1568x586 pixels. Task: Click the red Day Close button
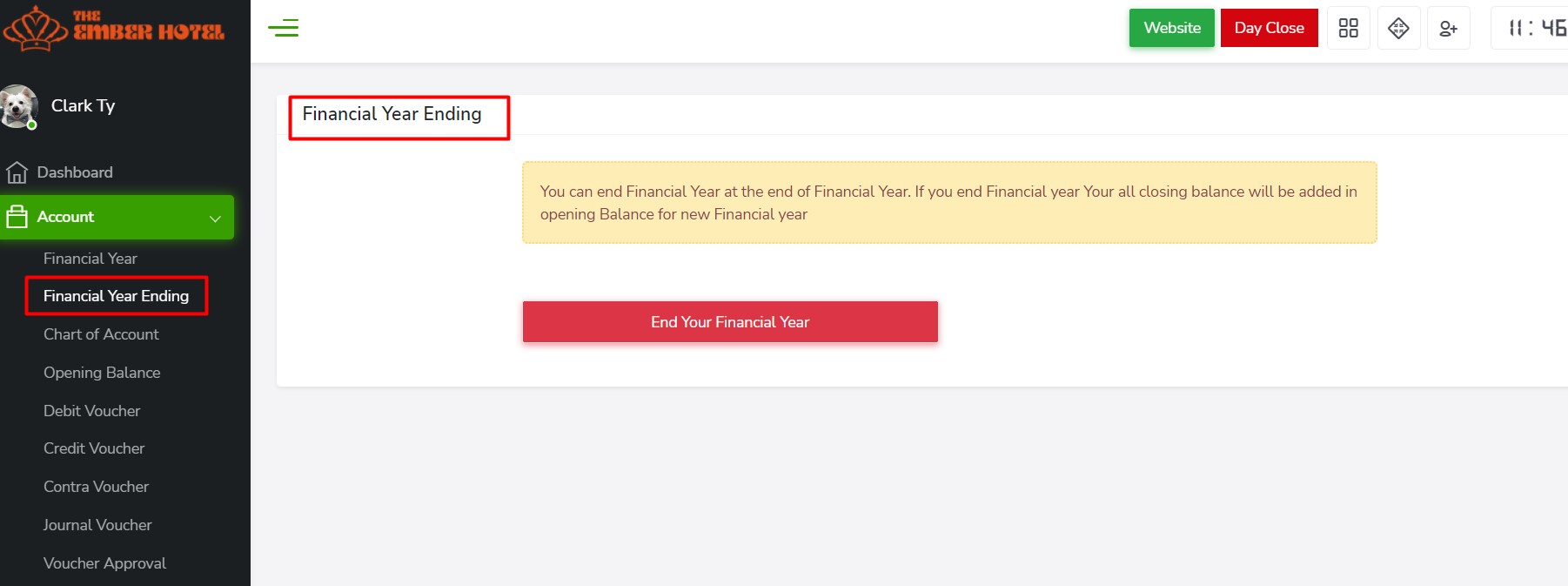pyautogui.click(x=1269, y=28)
